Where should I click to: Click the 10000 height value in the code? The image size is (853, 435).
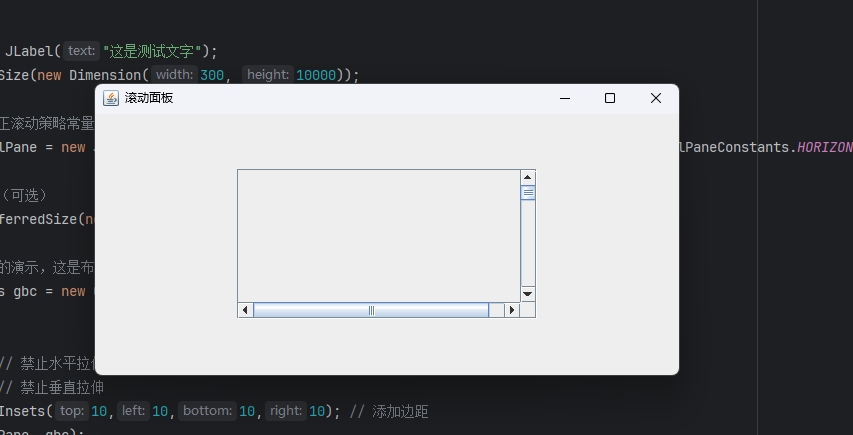point(316,75)
